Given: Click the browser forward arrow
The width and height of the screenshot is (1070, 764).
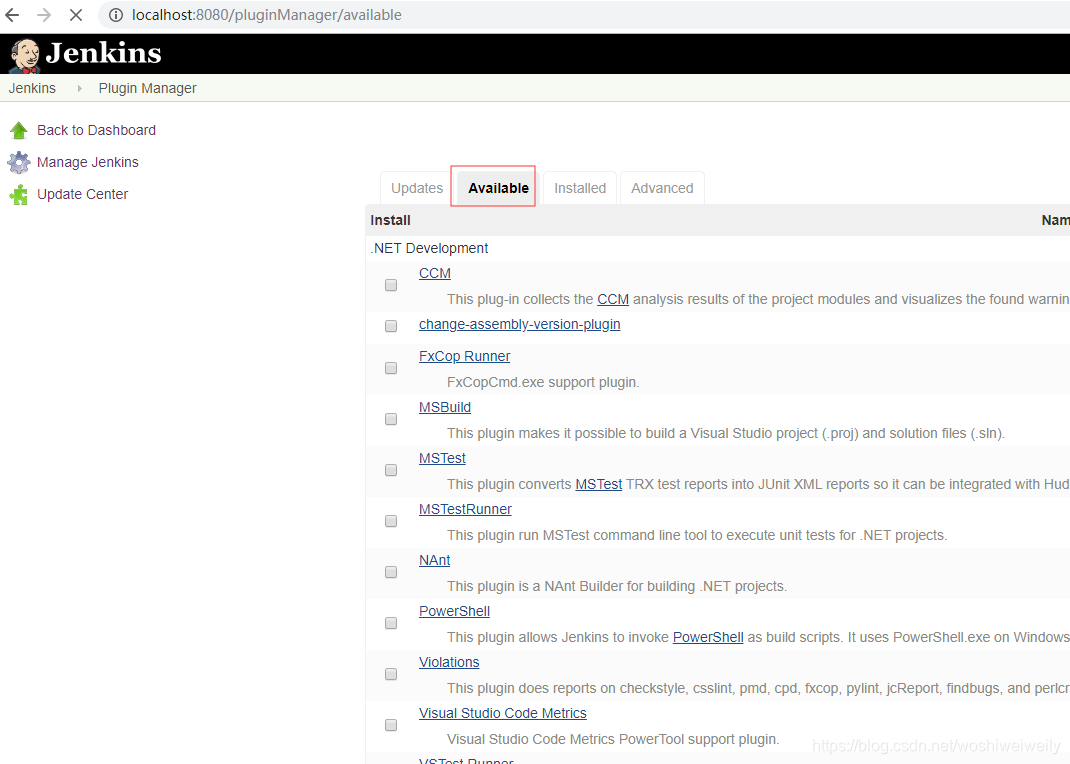Looking at the screenshot, I should [44, 14].
